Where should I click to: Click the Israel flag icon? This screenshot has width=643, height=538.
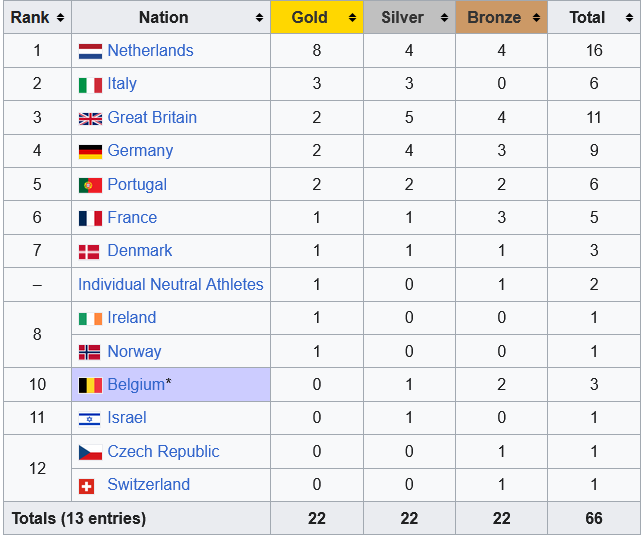pos(90,419)
